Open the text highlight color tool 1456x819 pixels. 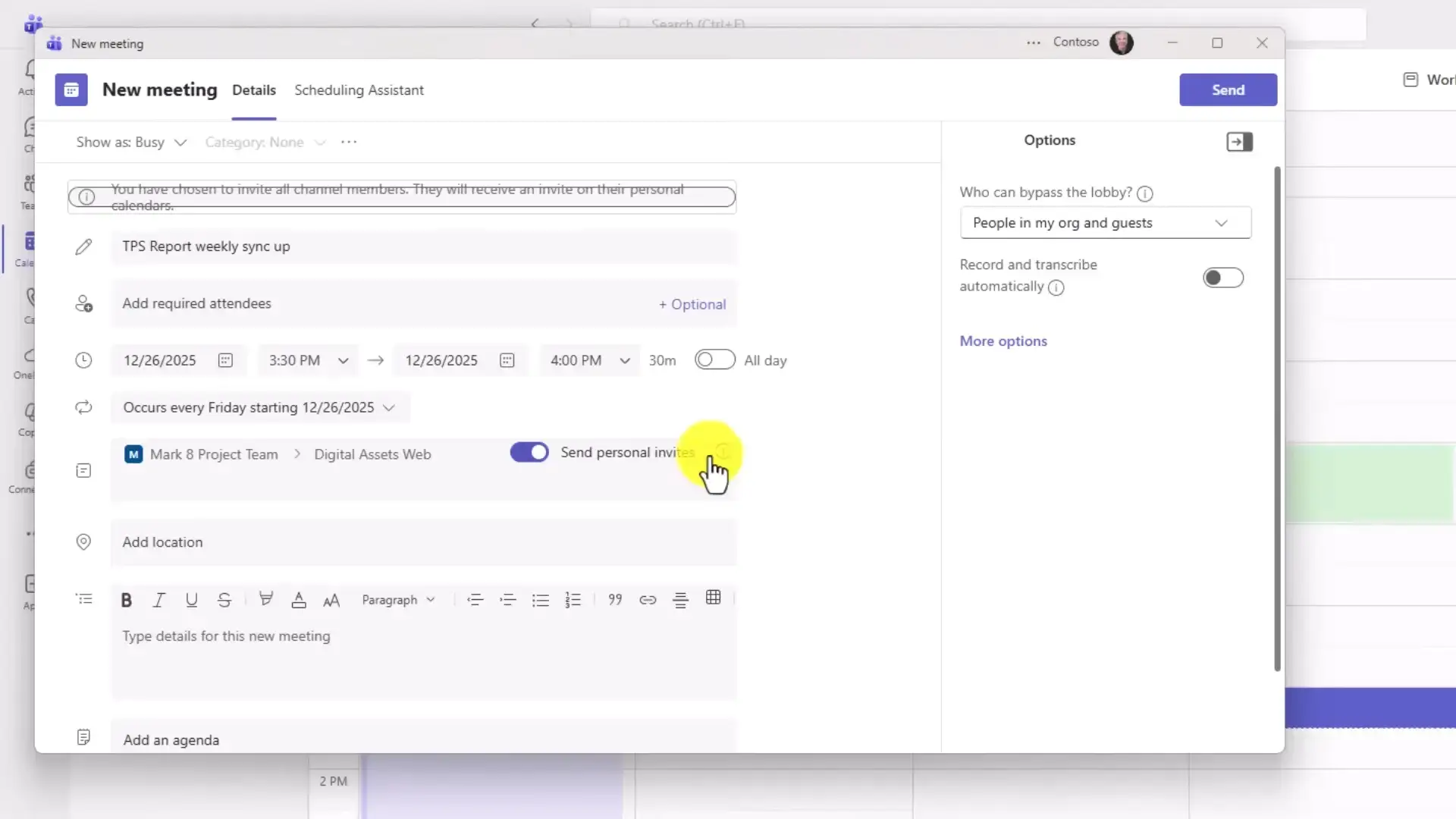(266, 599)
